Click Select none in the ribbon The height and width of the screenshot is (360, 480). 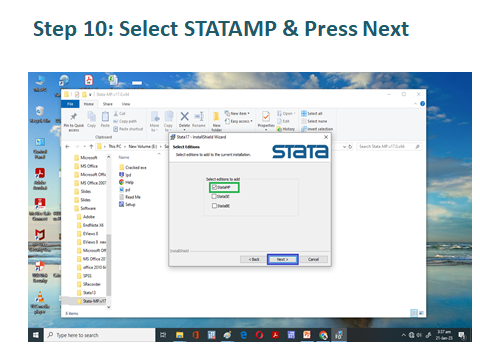point(314,121)
